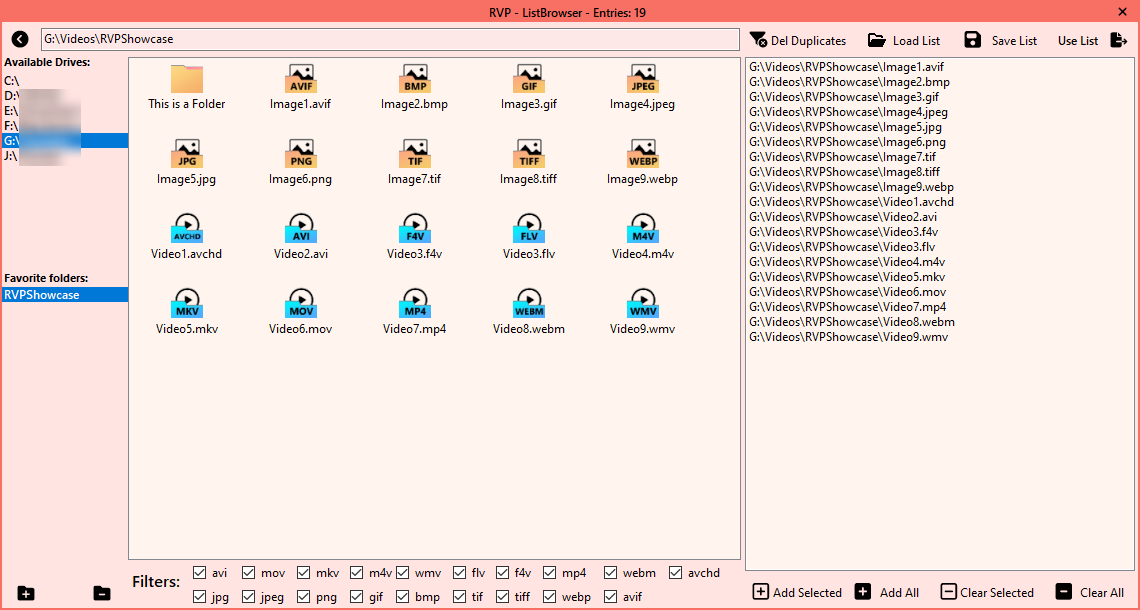Select the Video7.mp4 file icon
Screen dimensions: 1140x610
[x=415, y=304]
